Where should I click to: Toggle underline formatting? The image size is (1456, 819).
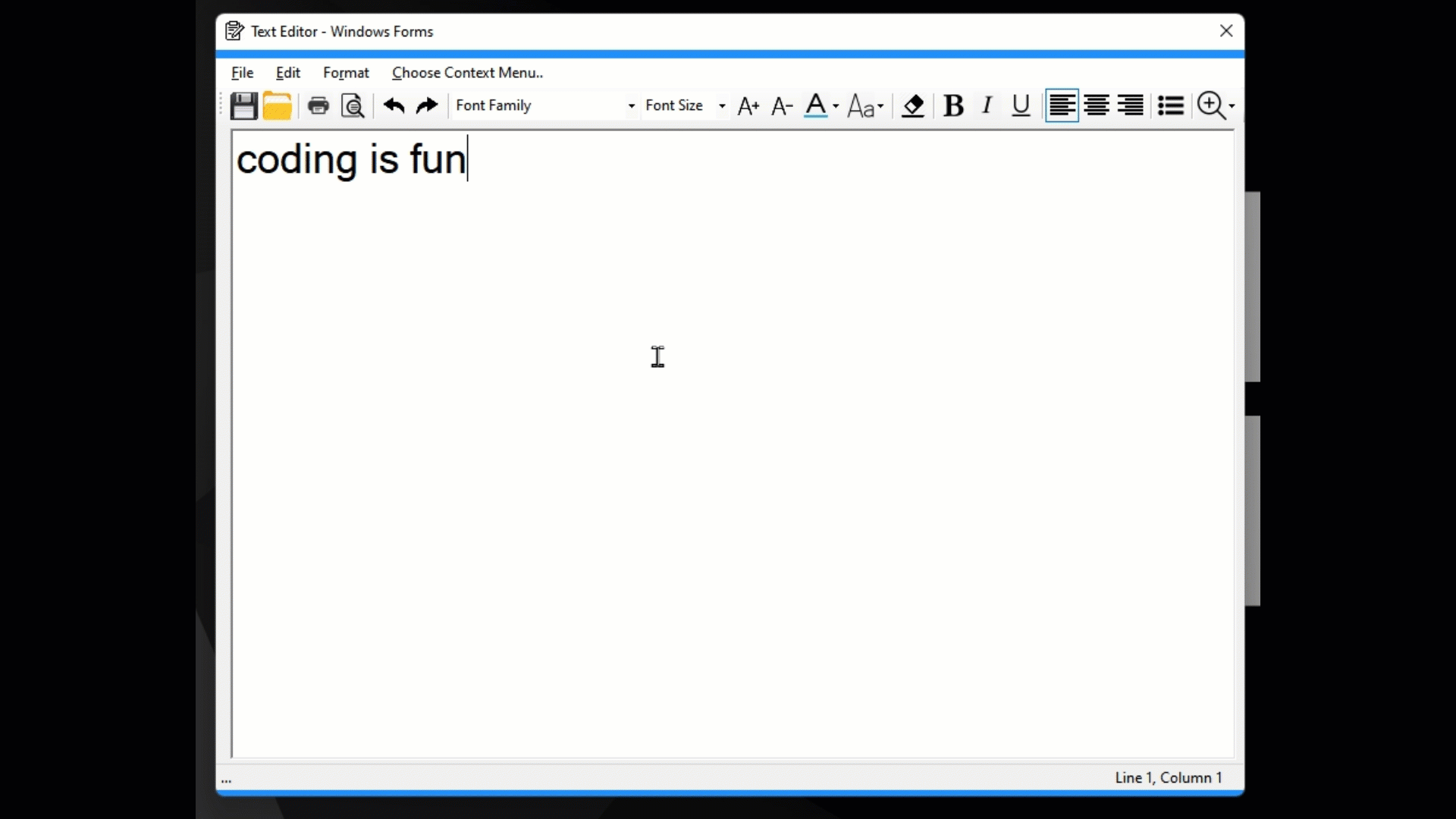point(1021,106)
